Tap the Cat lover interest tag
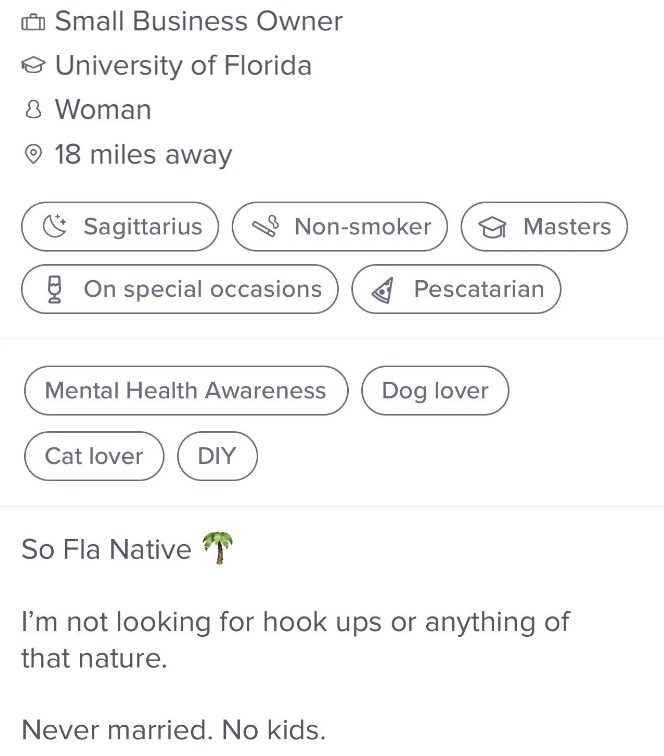This screenshot has width=664, height=756. tap(94, 456)
